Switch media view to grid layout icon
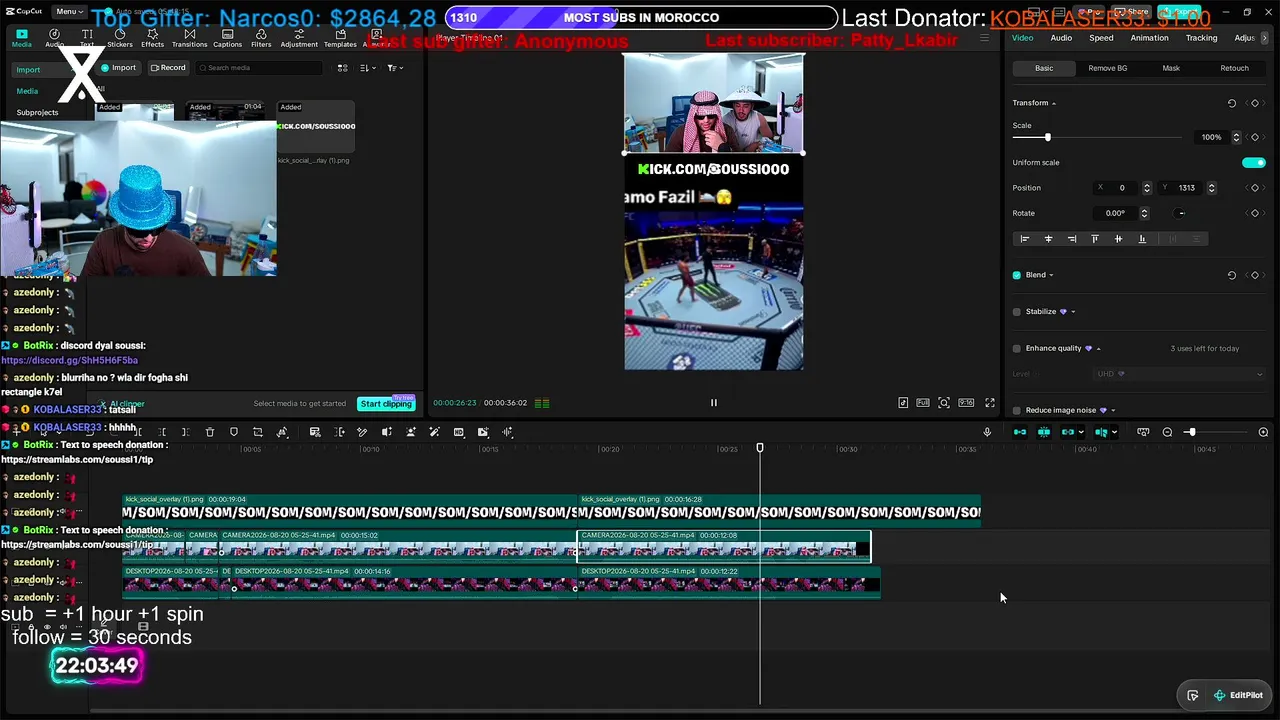Image resolution: width=1280 pixels, height=720 pixels. (342, 68)
